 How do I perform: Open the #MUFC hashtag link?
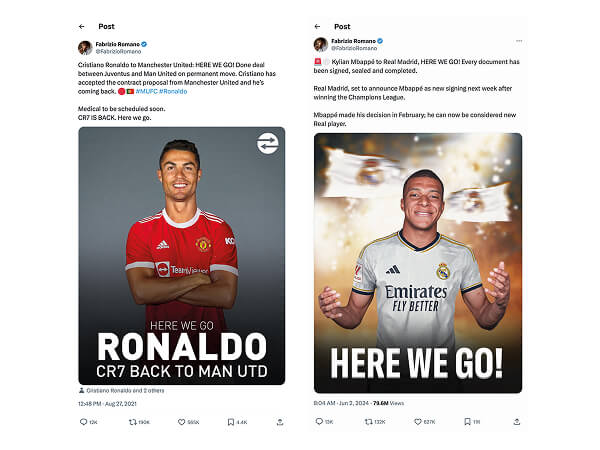tap(146, 91)
